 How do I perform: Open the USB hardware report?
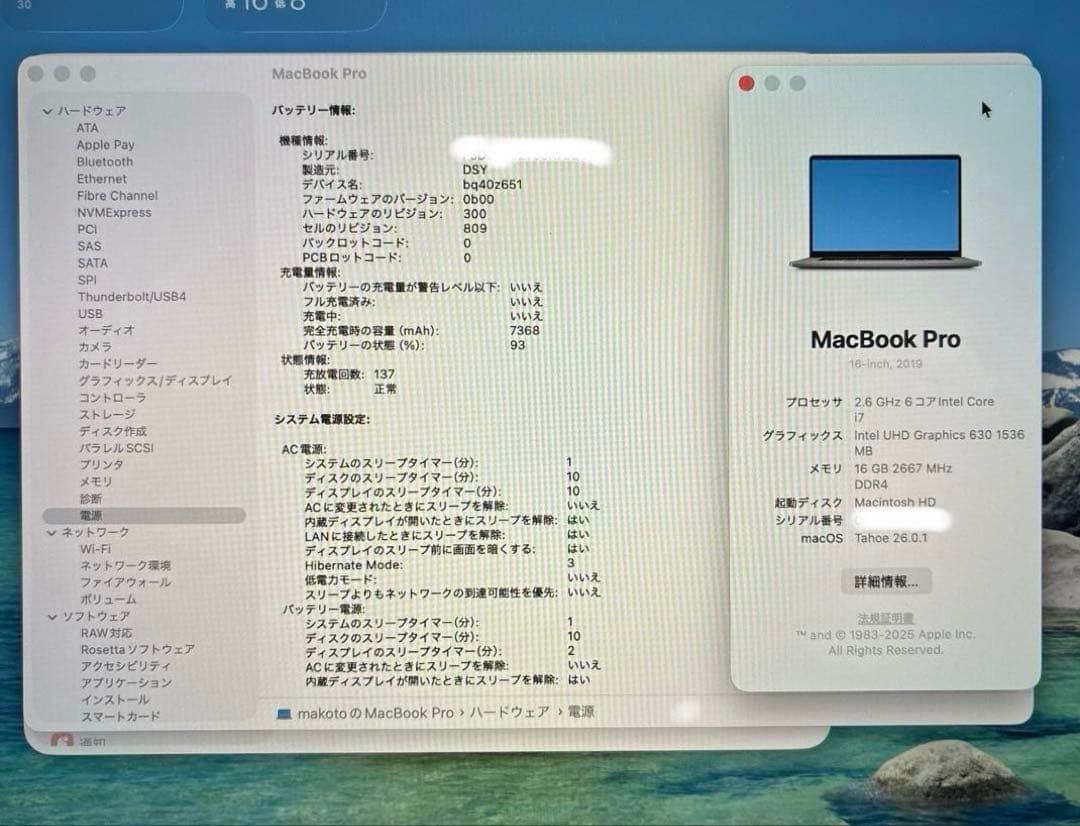click(90, 313)
